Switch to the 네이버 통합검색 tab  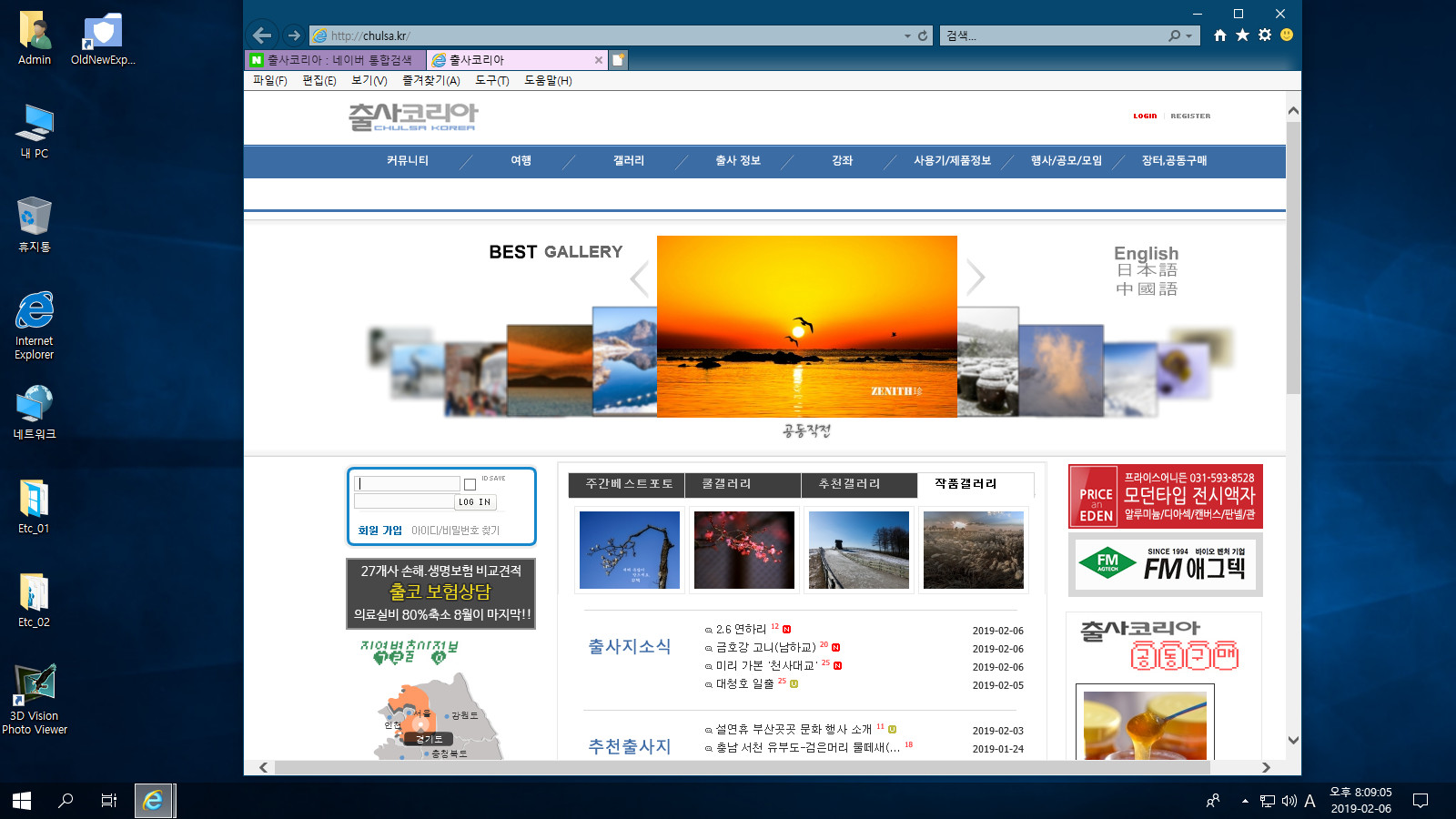click(336, 60)
